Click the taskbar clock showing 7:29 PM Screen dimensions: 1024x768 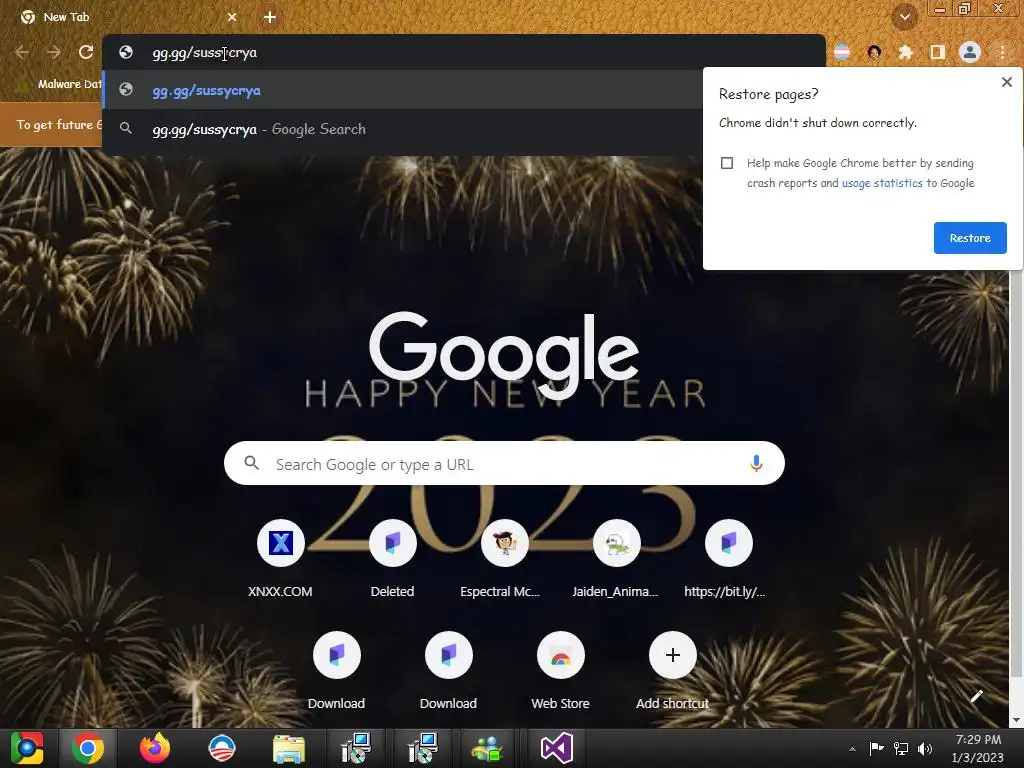978,748
